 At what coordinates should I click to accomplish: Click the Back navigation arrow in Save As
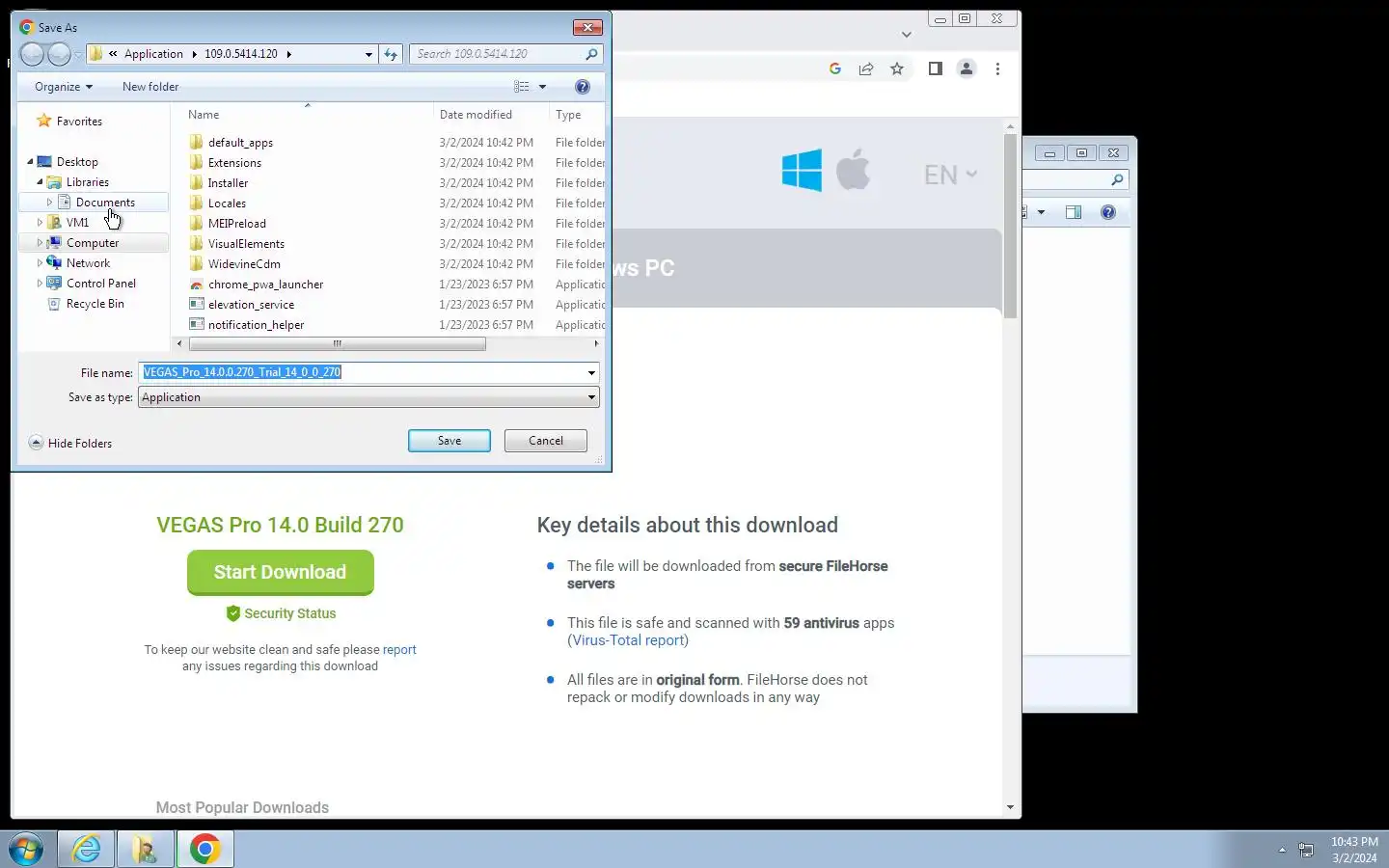[32, 54]
